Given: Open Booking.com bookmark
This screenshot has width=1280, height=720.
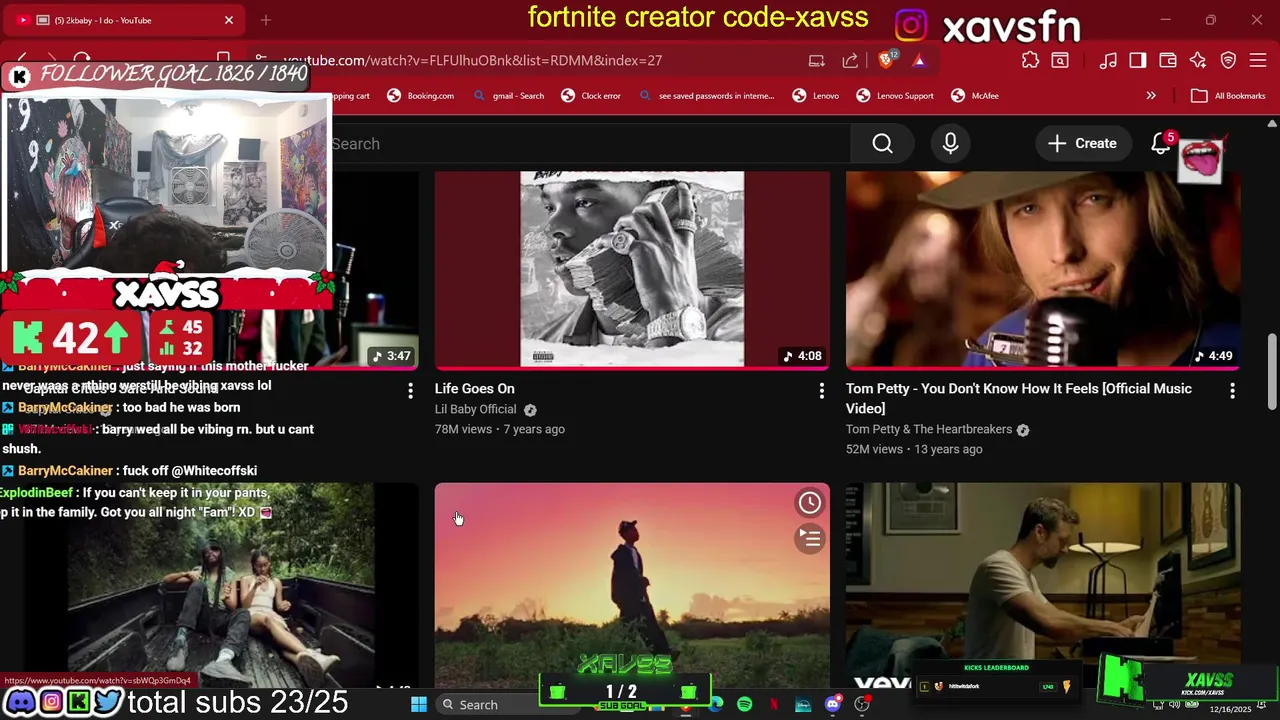Looking at the screenshot, I should [420, 96].
